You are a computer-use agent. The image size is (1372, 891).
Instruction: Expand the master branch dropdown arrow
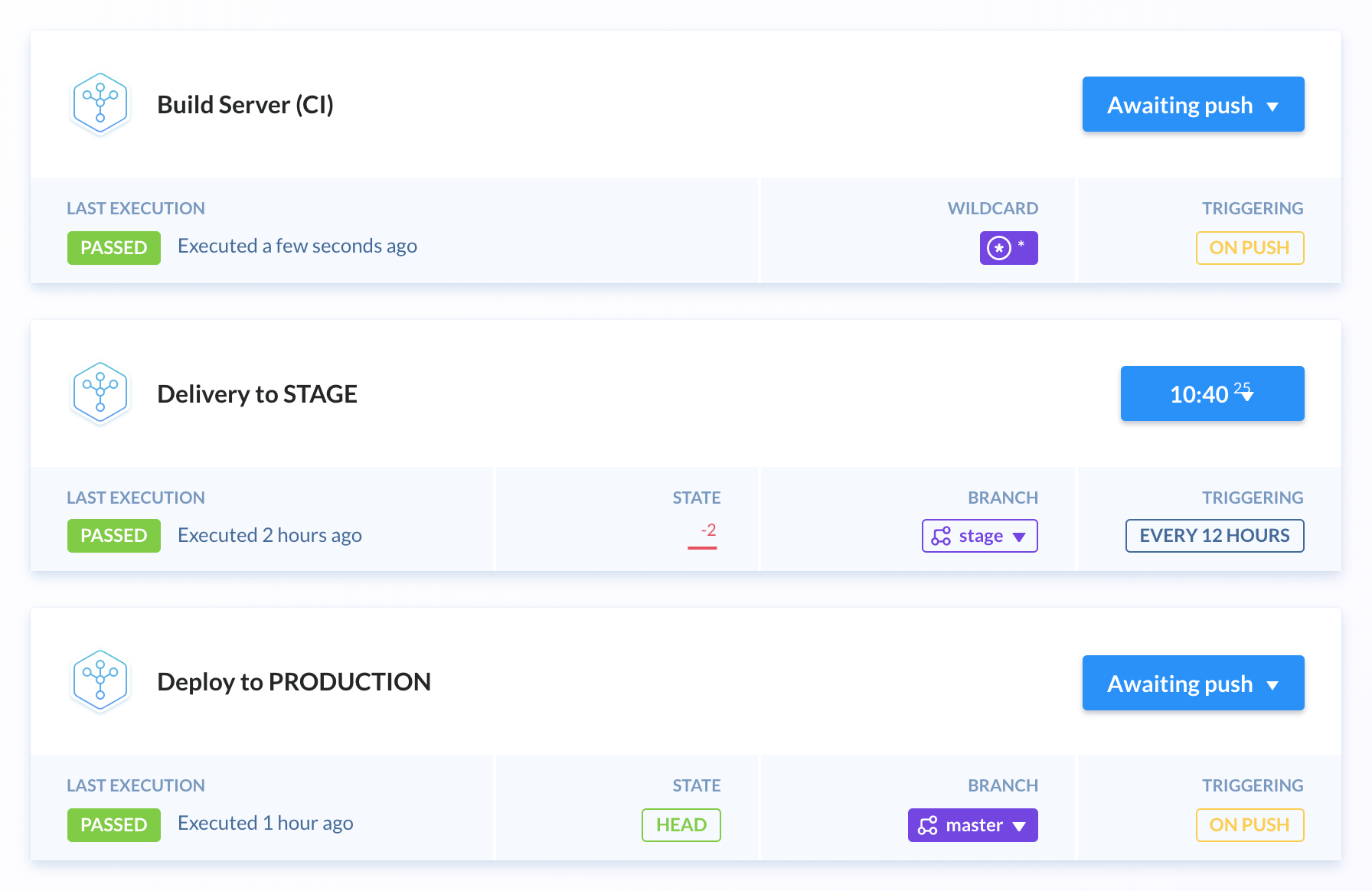pos(1019,826)
